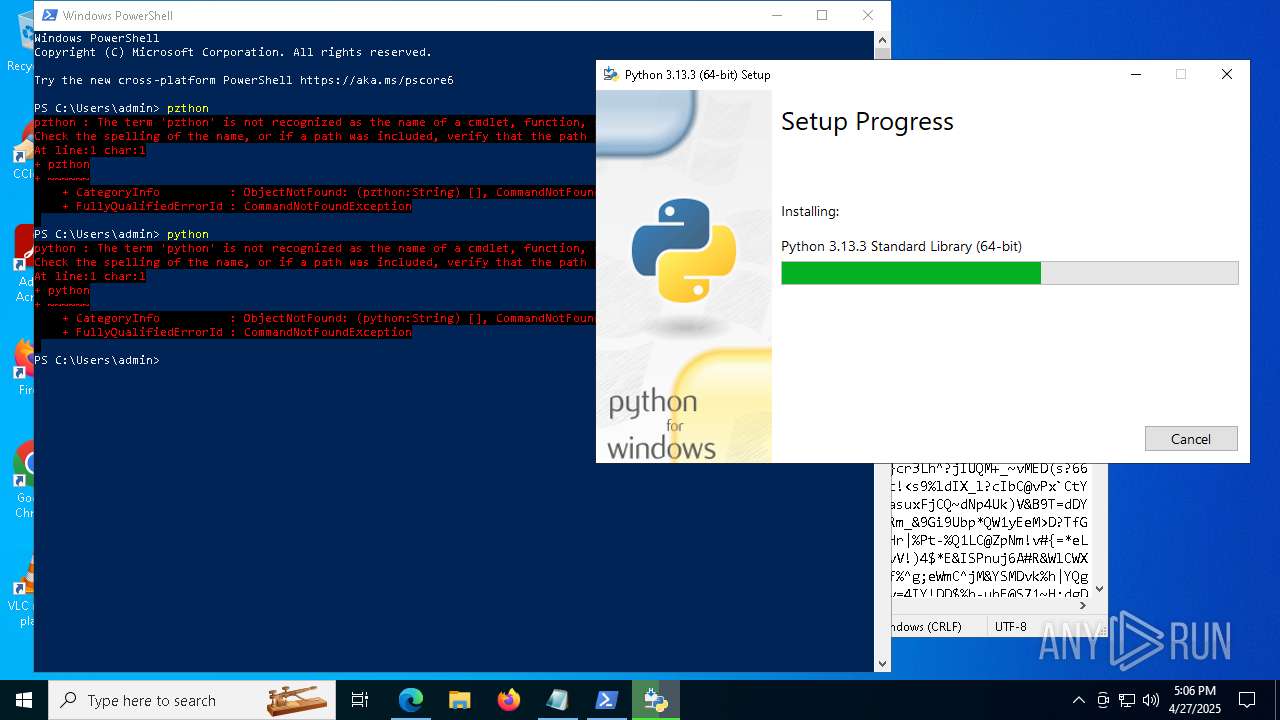Click 'UTF-8' encoding in Notepad status bar
Viewport: 1280px width, 720px height.
tap(1011, 627)
